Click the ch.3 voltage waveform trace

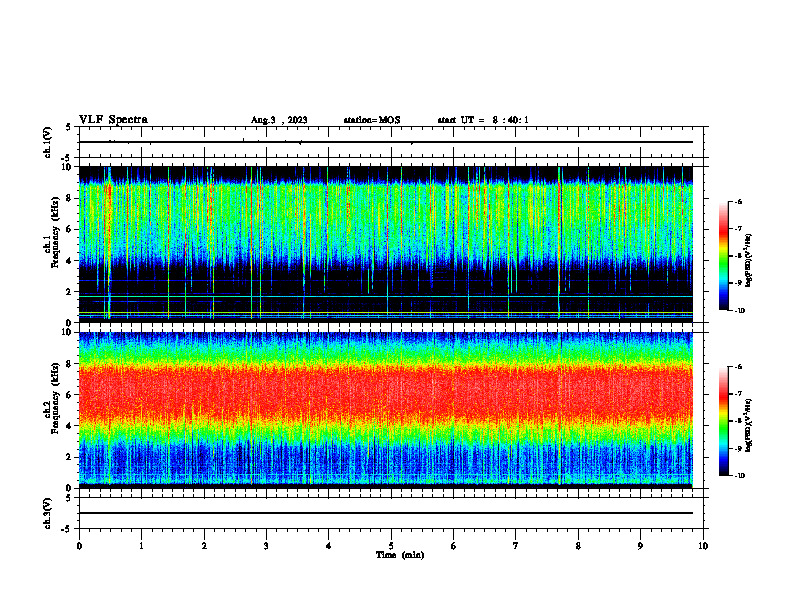pyautogui.click(x=385, y=513)
